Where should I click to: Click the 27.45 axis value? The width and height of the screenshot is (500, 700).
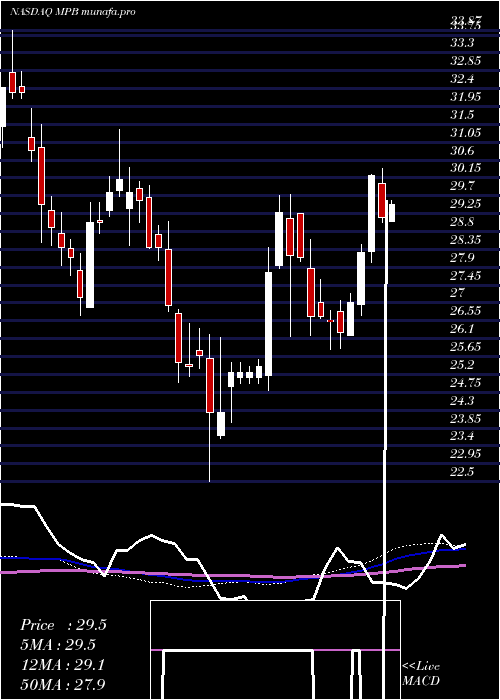point(466,275)
